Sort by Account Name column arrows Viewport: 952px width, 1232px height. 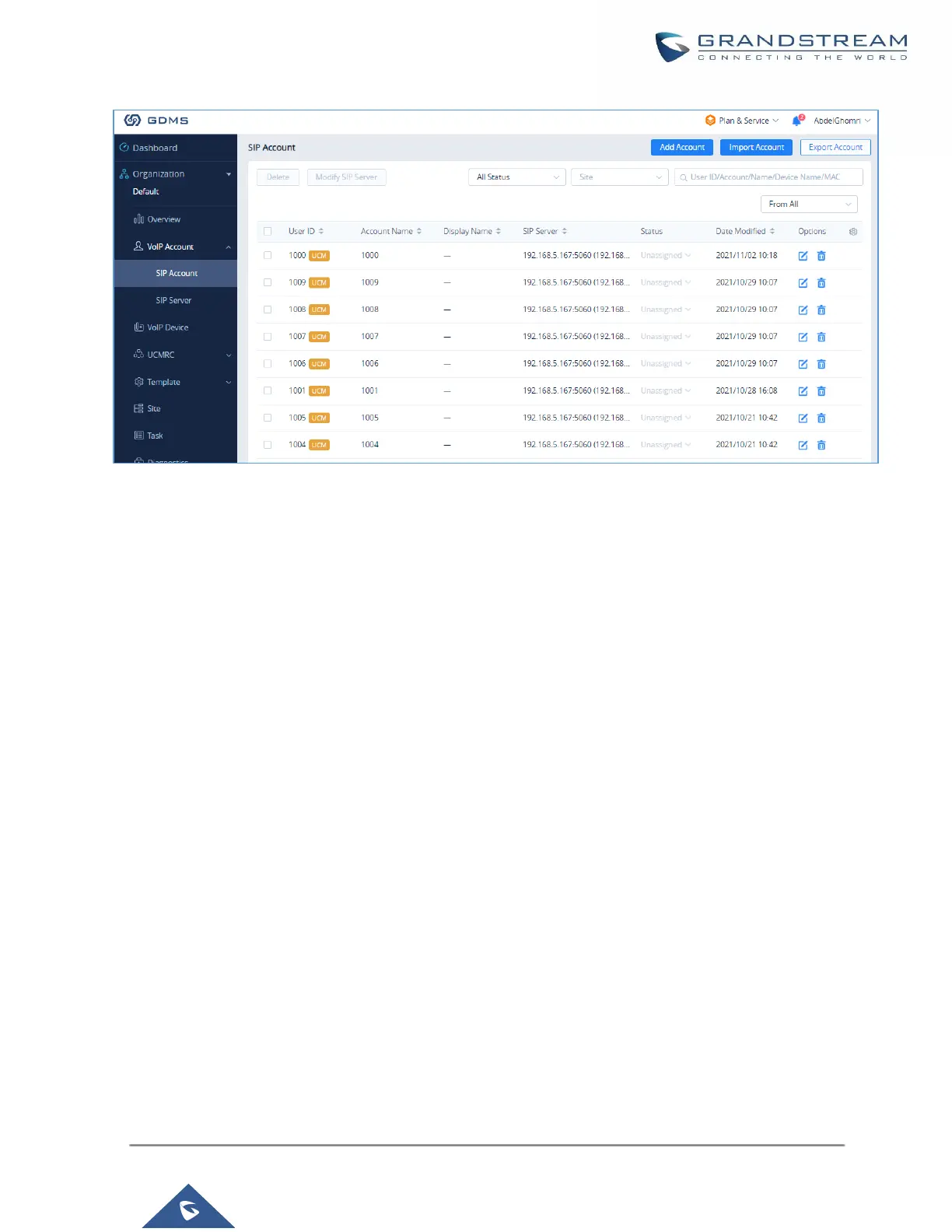point(419,232)
